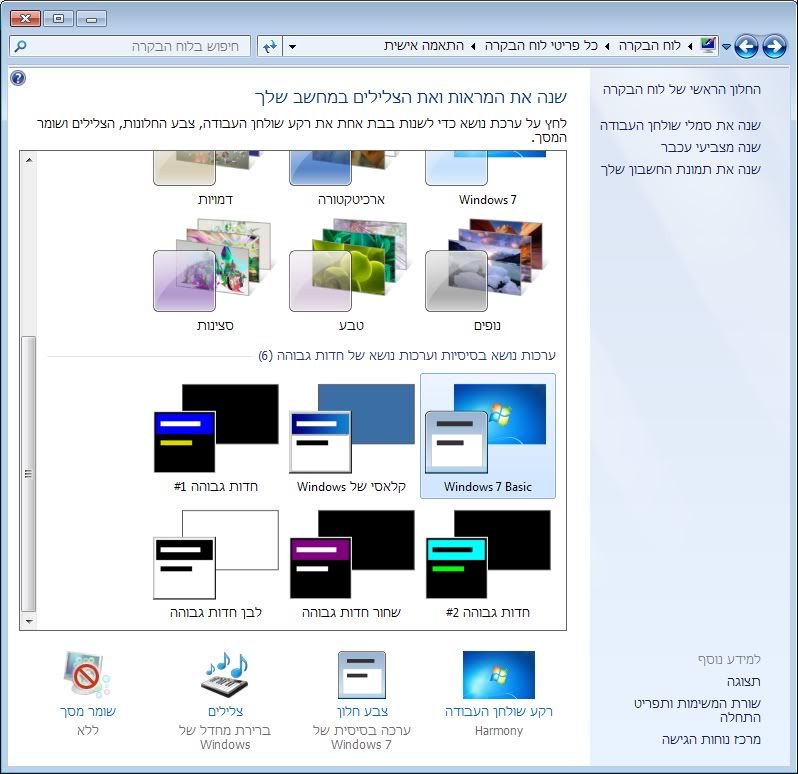Select the סצינות theme thumbnail

pos(215,265)
